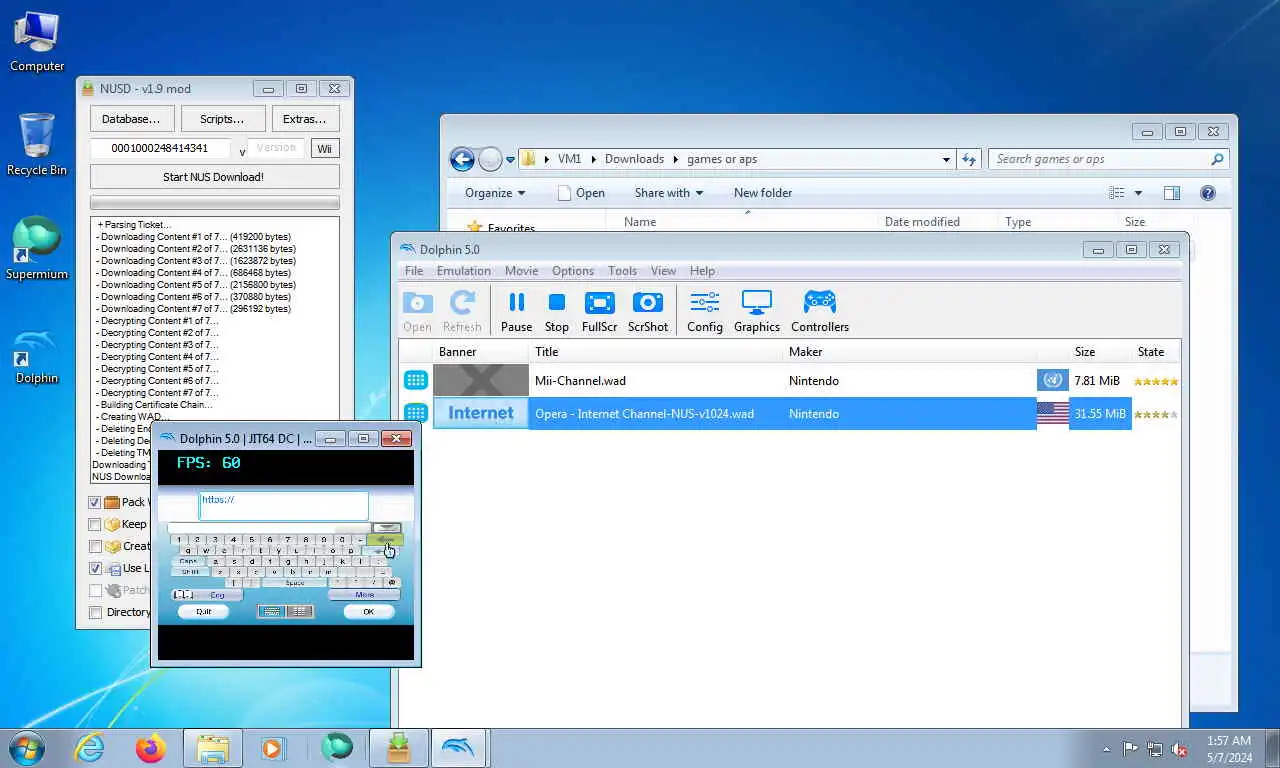Click the OK button on emulated keyboard
The width and height of the screenshot is (1280, 768).
(369, 612)
